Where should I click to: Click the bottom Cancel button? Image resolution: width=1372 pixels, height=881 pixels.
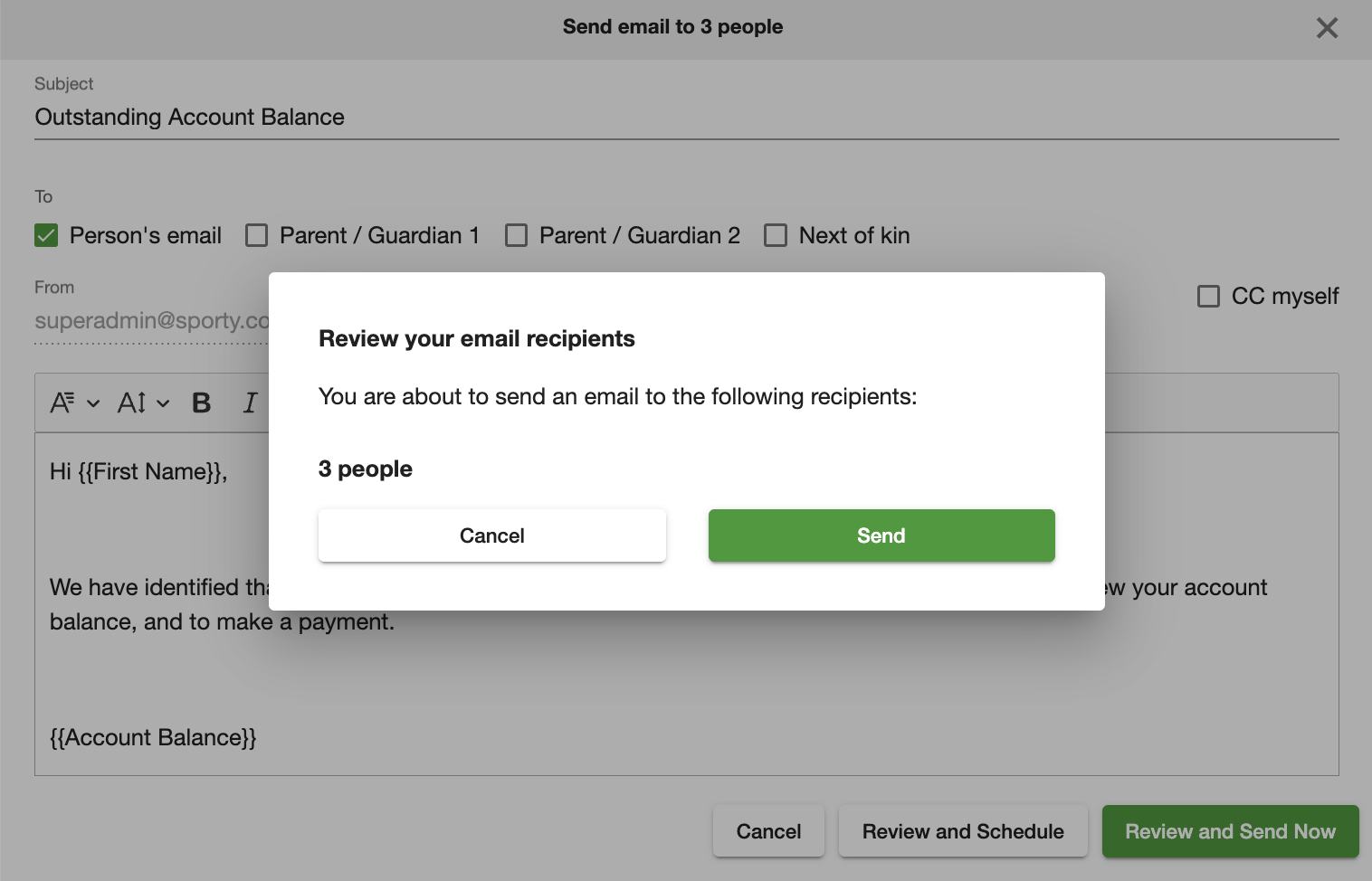[x=768, y=831]
